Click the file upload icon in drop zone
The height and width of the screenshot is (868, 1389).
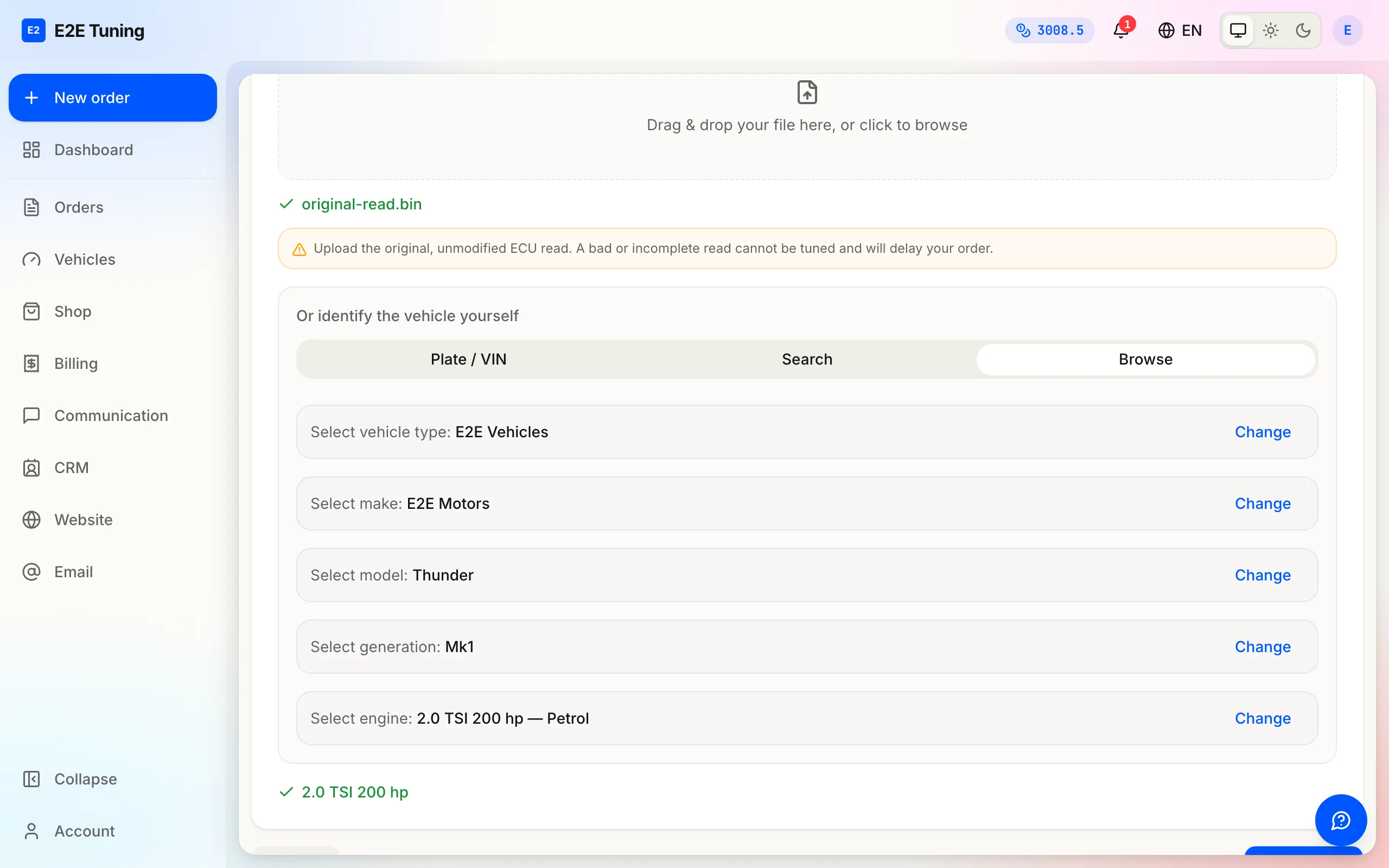coord(807,92)
